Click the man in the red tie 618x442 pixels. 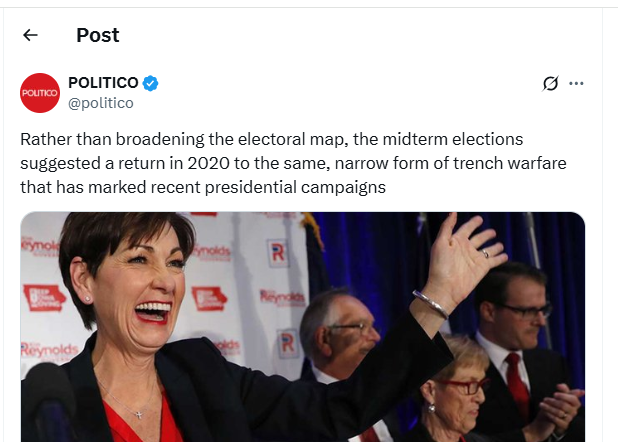coord(520,351)
